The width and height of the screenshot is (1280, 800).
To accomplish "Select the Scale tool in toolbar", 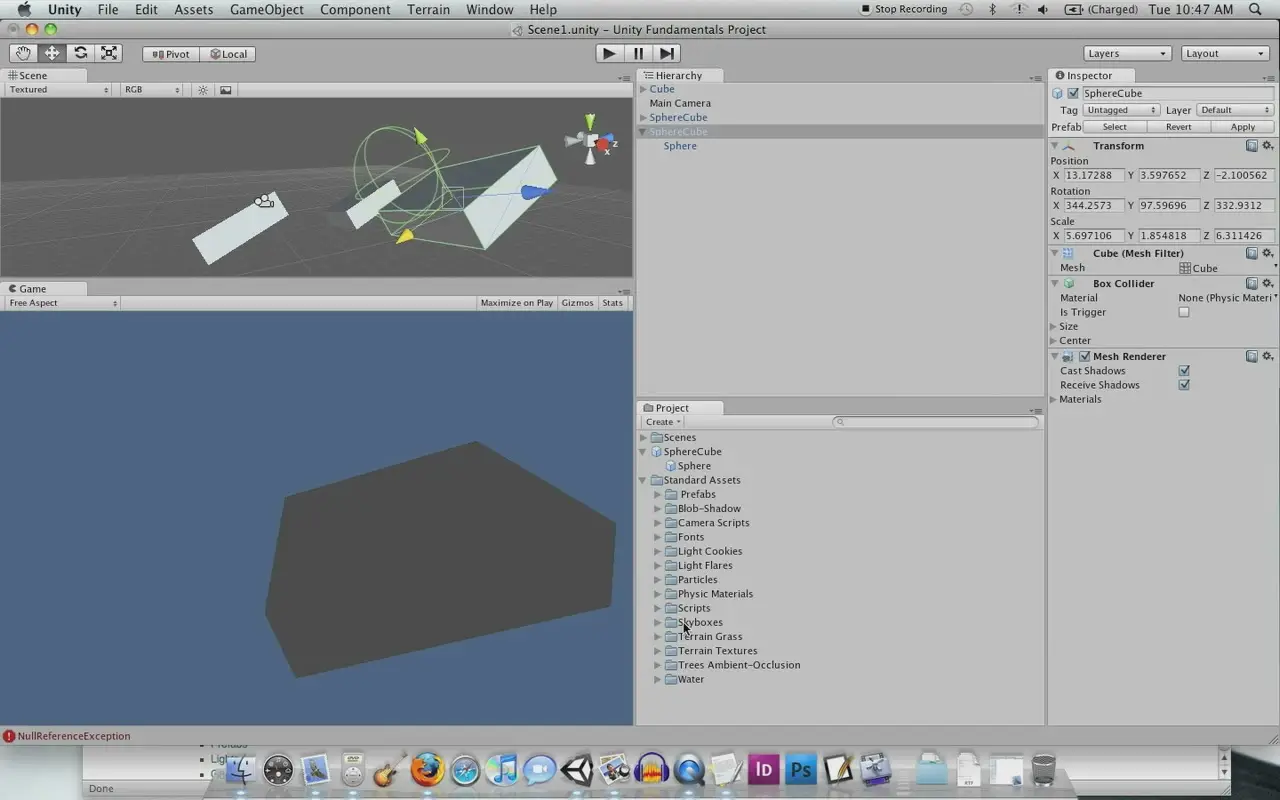I will [109, 53].
